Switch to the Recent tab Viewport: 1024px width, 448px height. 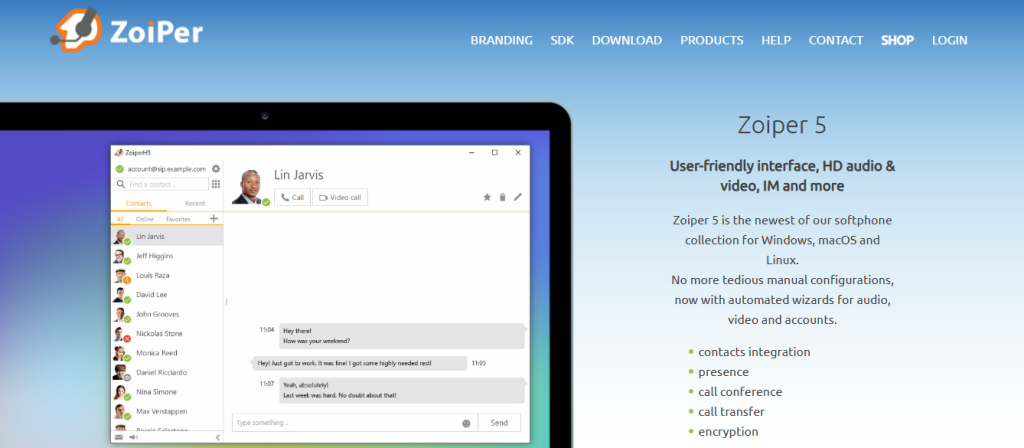click(x=195, y=203)
